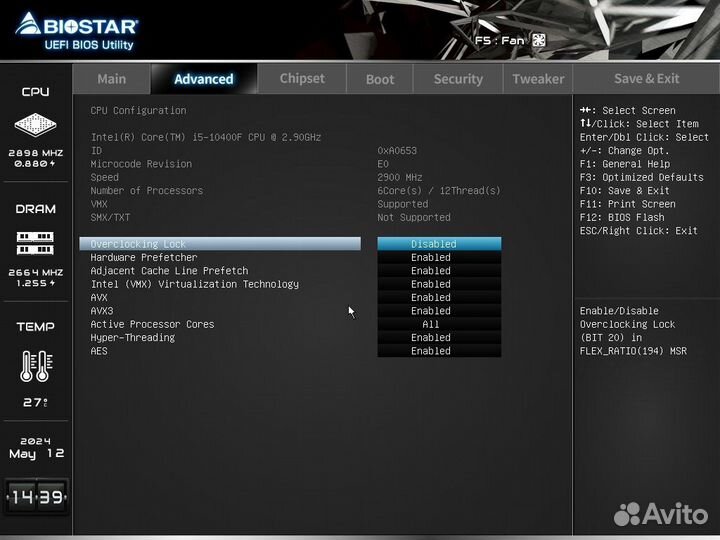The image size is (720, 540).
Task: Open Adjacent Cache Line Prefetch value
Action: click(x=439, y=270)
